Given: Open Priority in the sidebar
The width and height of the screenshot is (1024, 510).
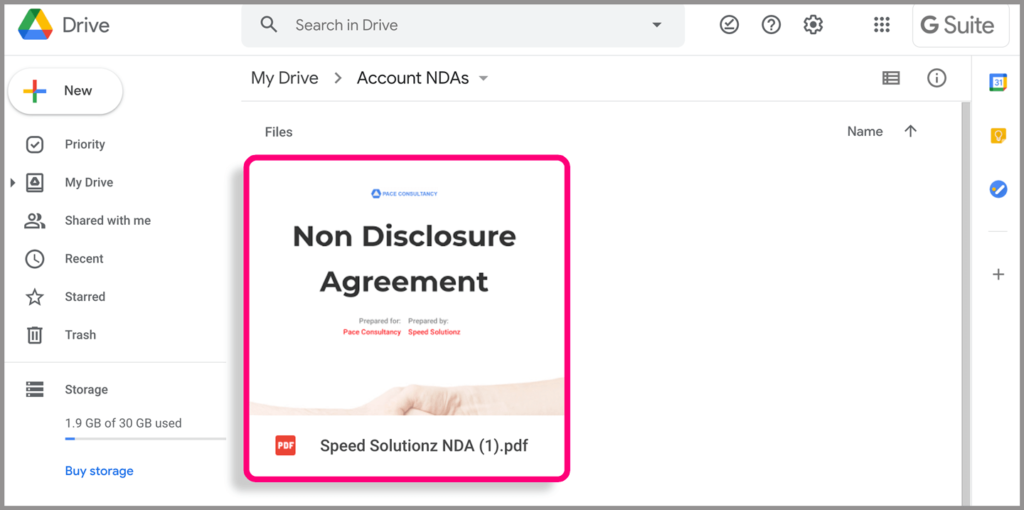Looking at the screenshot, I should [x=85, y=144].
